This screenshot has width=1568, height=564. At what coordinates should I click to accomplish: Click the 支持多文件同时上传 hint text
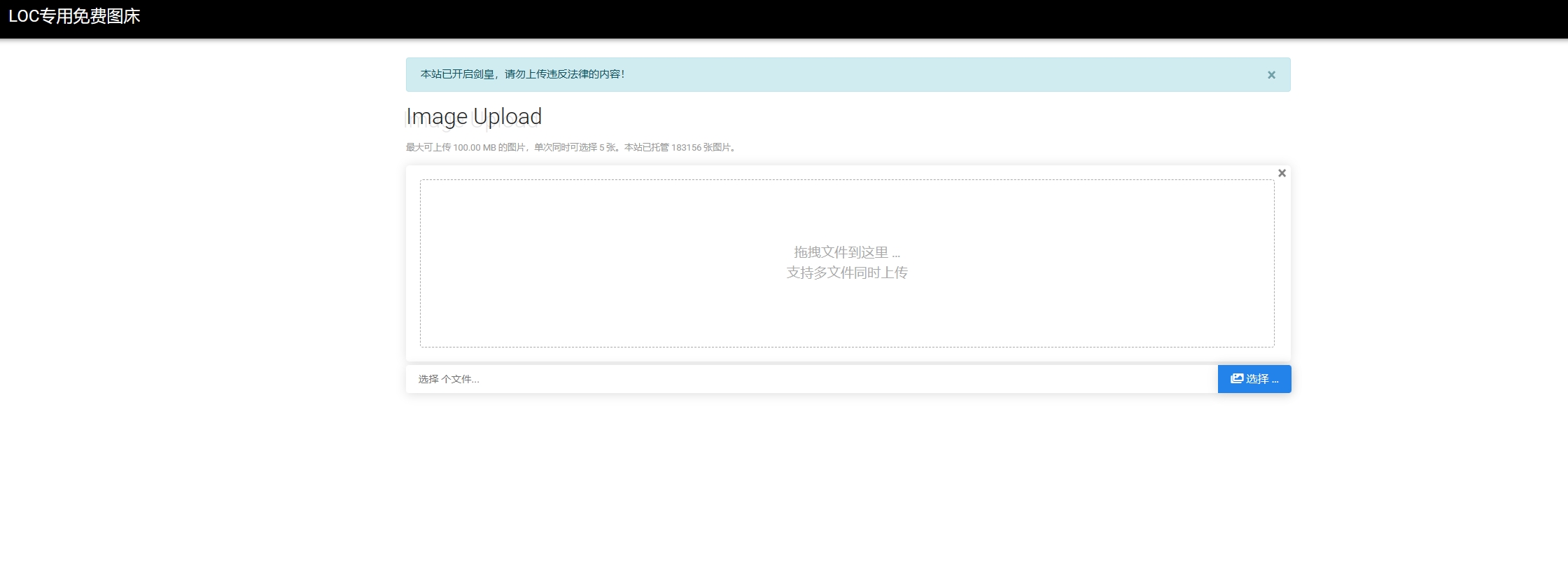pos(846,273)
